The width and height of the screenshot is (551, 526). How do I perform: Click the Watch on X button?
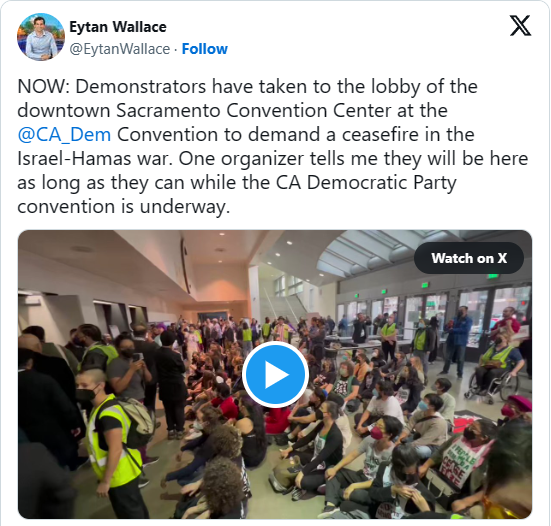[469, 258]
